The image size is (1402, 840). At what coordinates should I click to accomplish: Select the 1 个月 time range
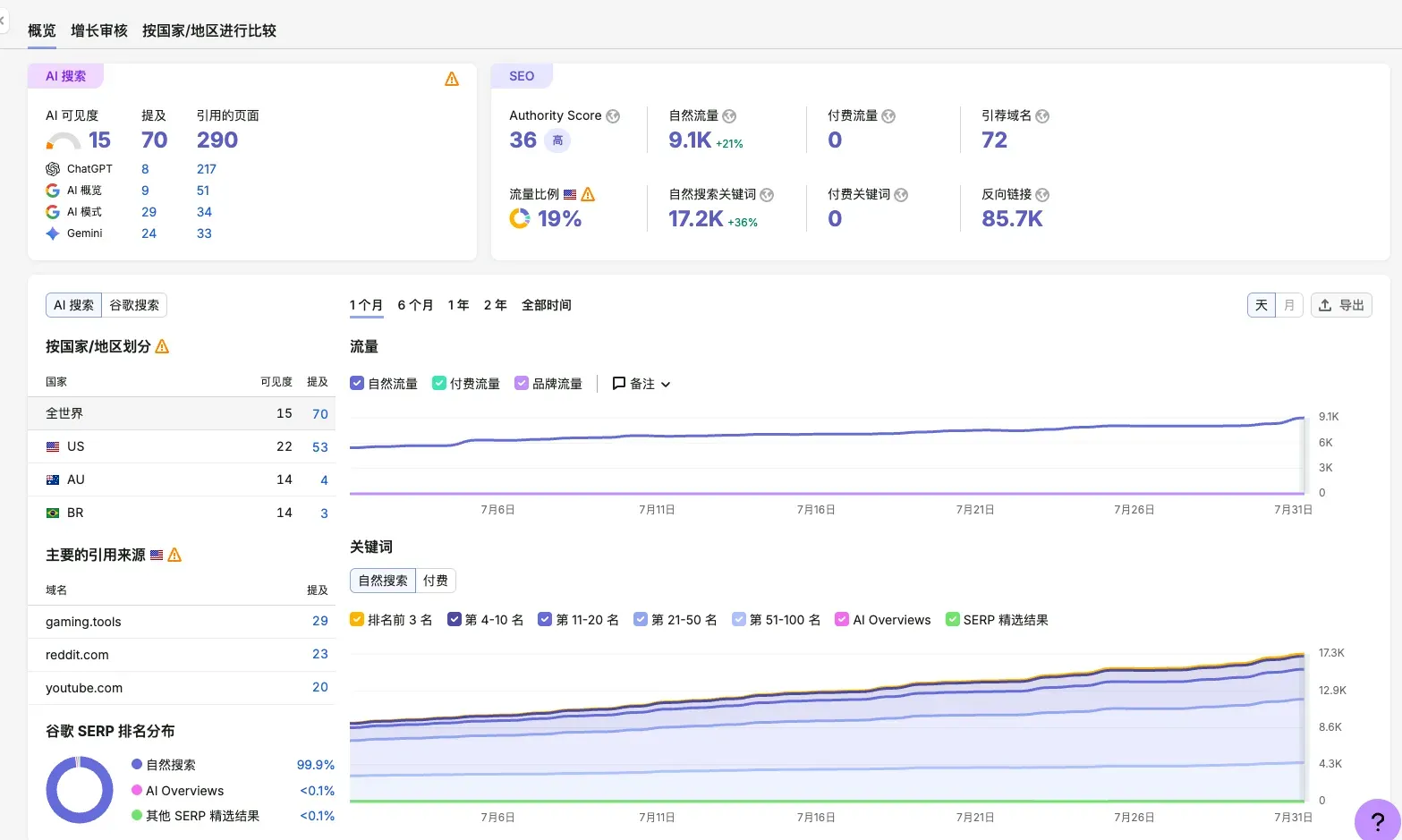(x=367, y=305)
